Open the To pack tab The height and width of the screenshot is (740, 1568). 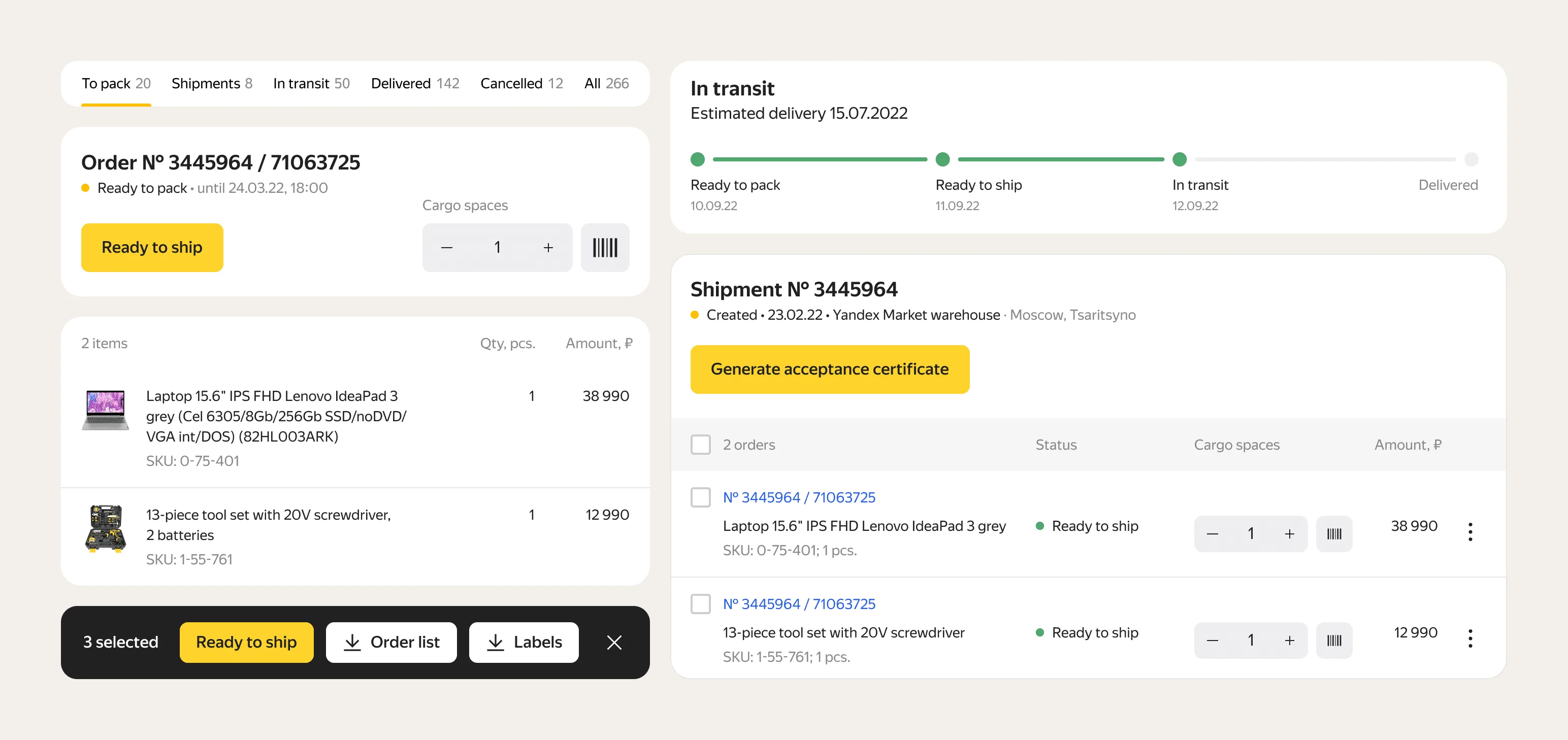(x=116, y=83)
